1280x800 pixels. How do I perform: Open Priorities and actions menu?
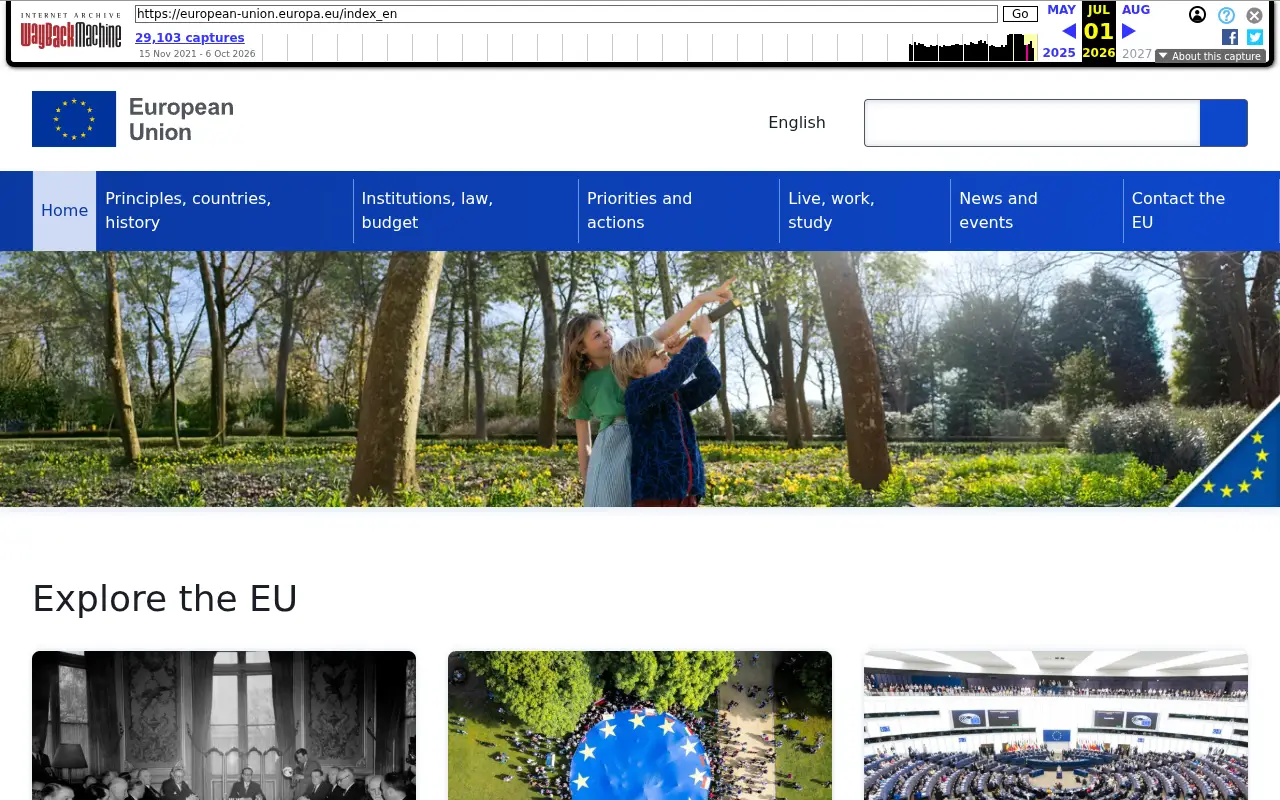(679, 211)
